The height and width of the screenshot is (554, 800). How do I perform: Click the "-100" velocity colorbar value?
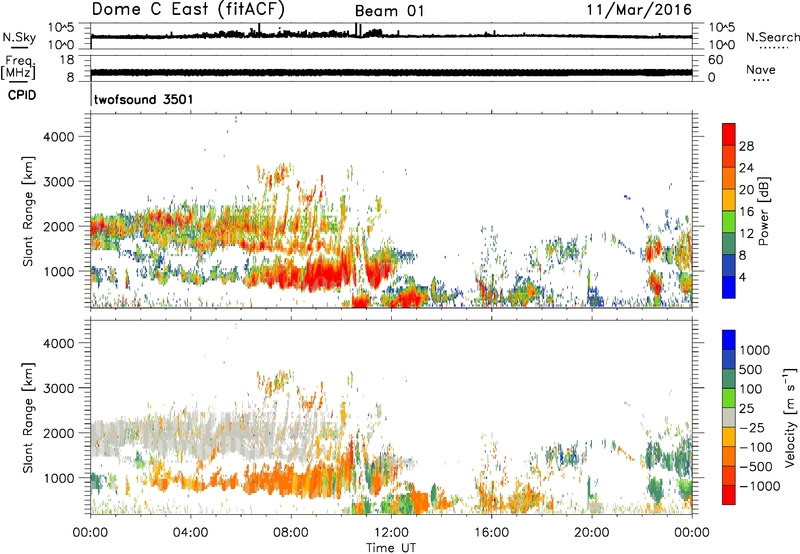click(x=757, y=447)
